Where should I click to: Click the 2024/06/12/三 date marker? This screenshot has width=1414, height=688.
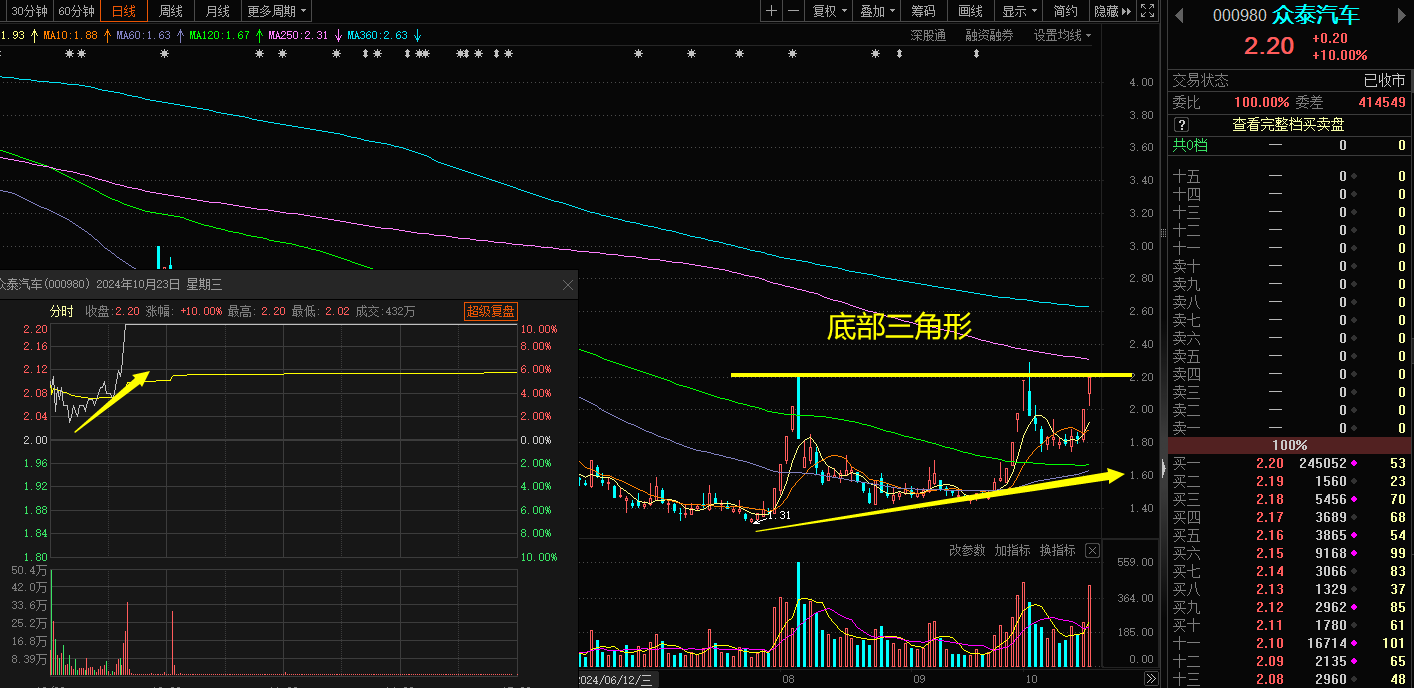click(x=617, y=680)
